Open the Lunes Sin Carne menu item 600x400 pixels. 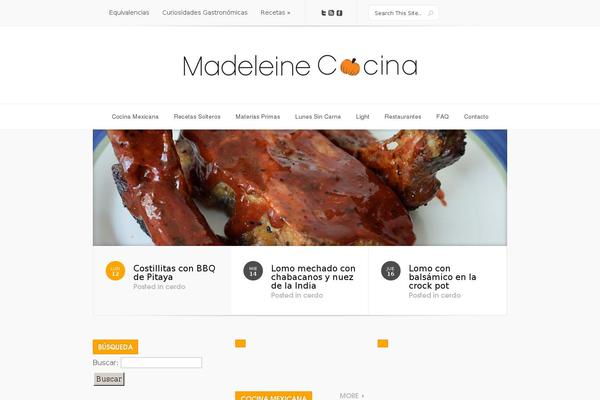tap(318, 116)
